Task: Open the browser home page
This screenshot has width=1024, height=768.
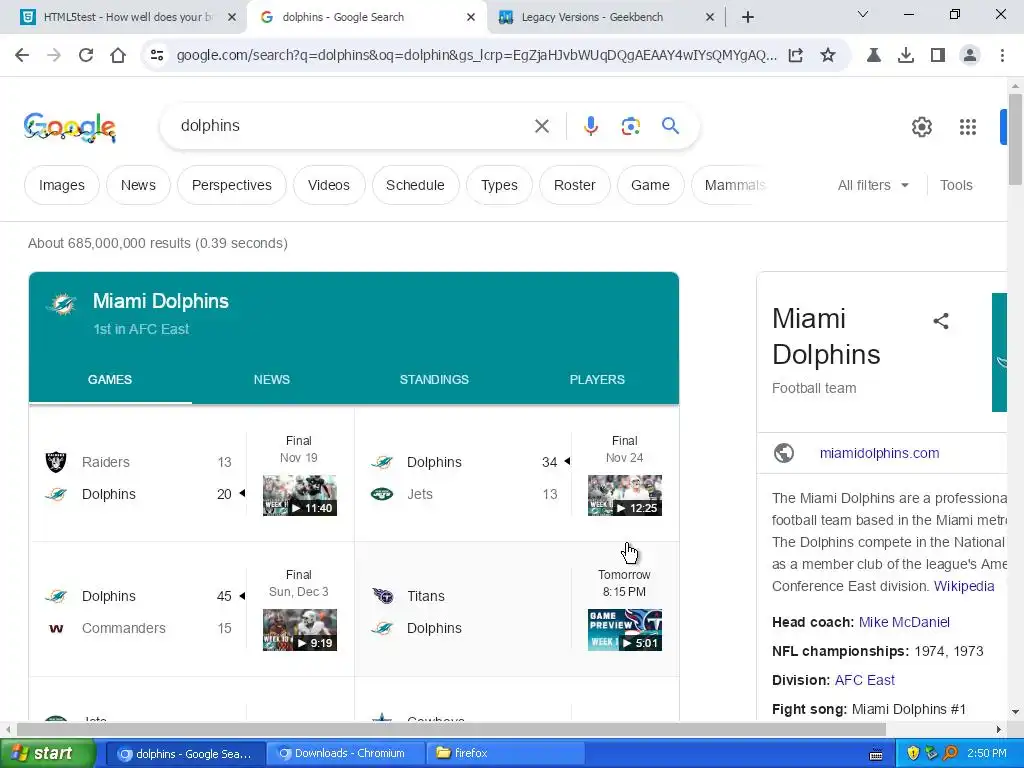Action: pyautogui.click(x=118, y=56)
